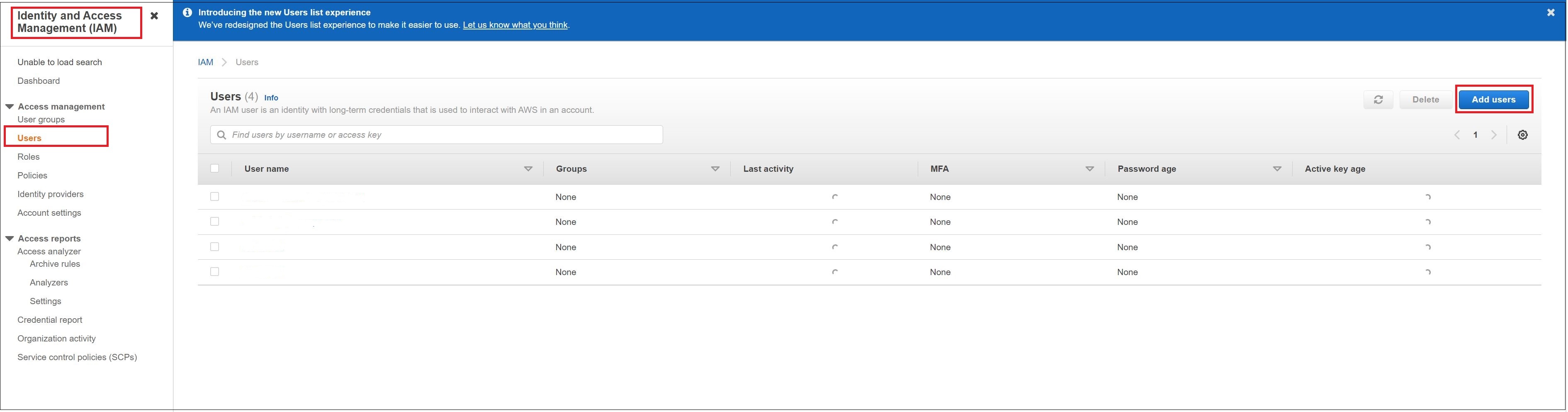Close the IAM navigation sidebar
Screen dimensions: 1568x412
coord(154,16)
